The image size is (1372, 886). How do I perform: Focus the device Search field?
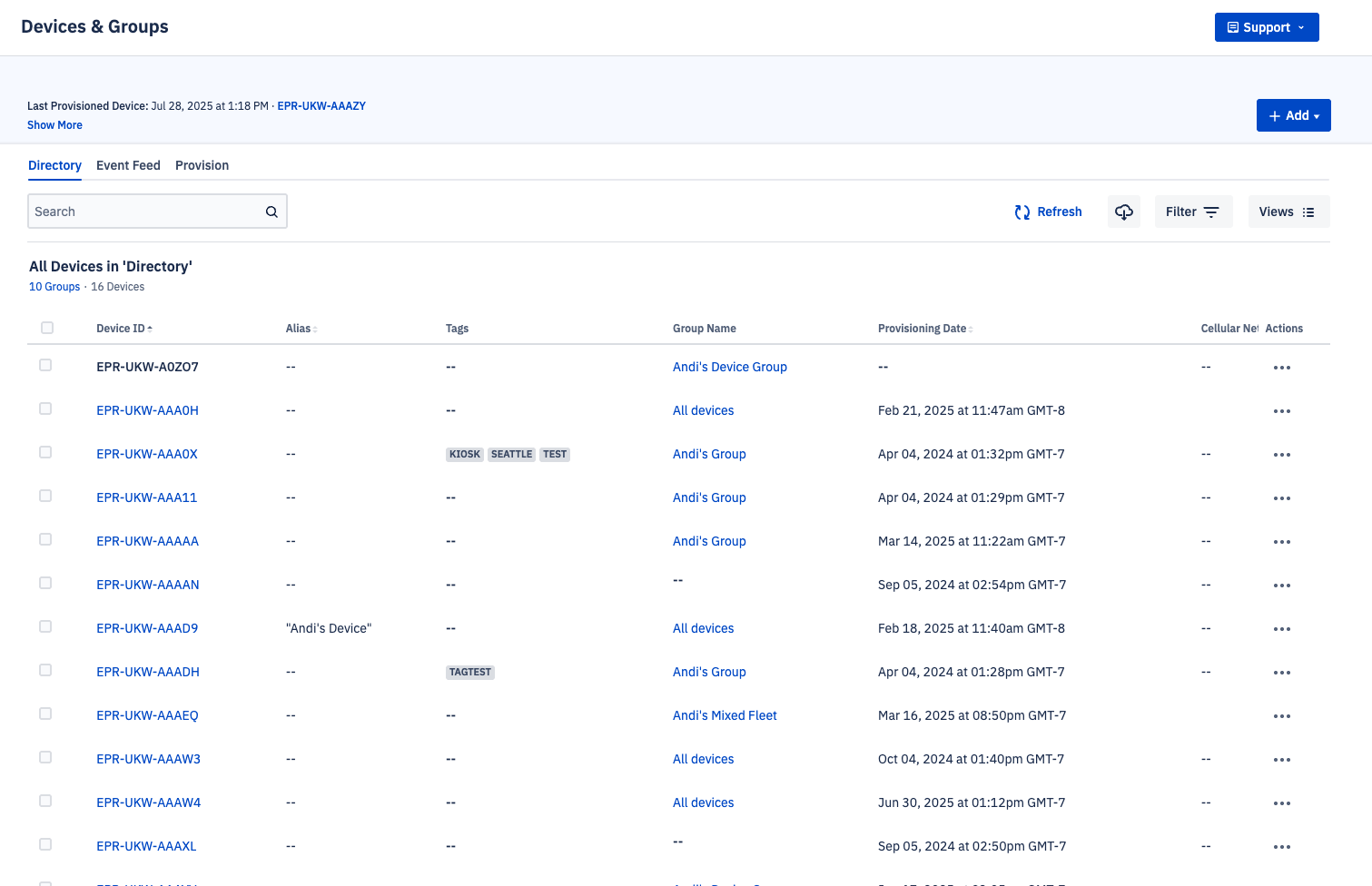[145, 212]
